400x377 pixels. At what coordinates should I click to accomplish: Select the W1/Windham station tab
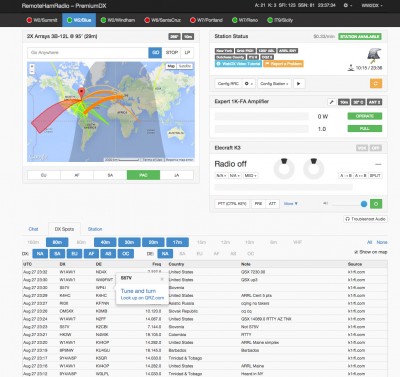coord(118,20)
